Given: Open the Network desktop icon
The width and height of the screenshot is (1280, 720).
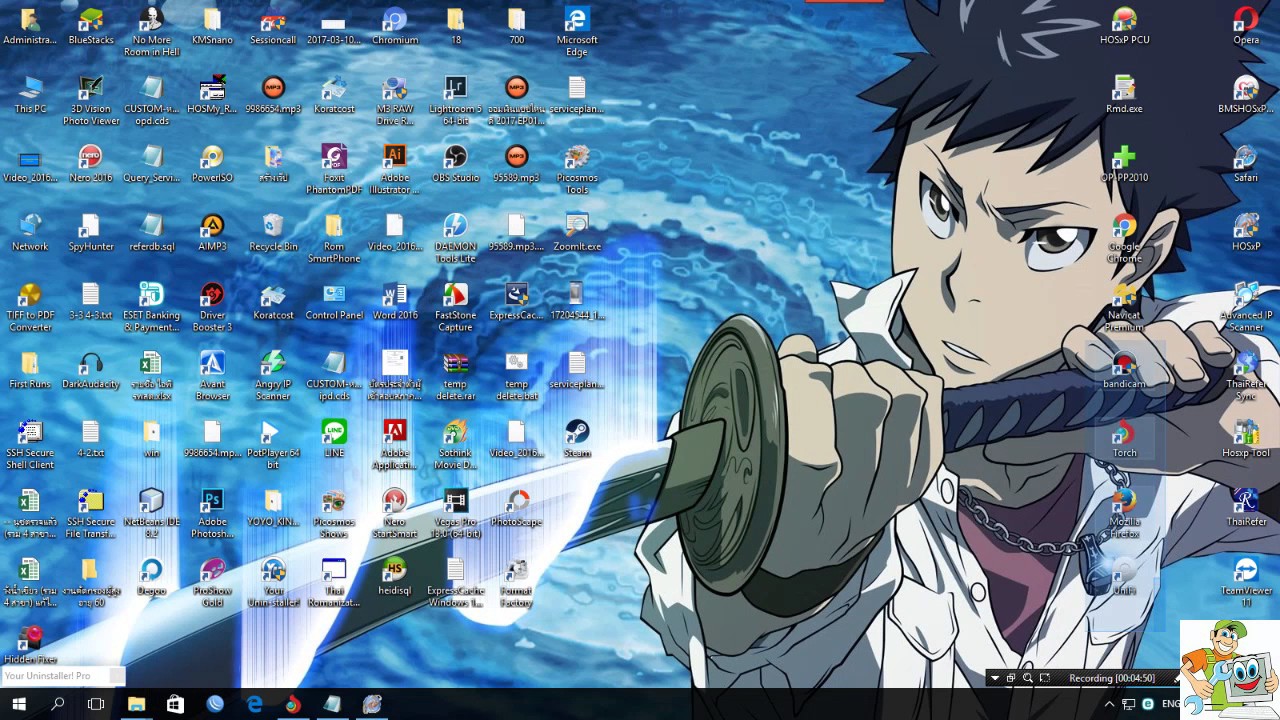Looking at the screenshot, I should click(x=30, y=234).
